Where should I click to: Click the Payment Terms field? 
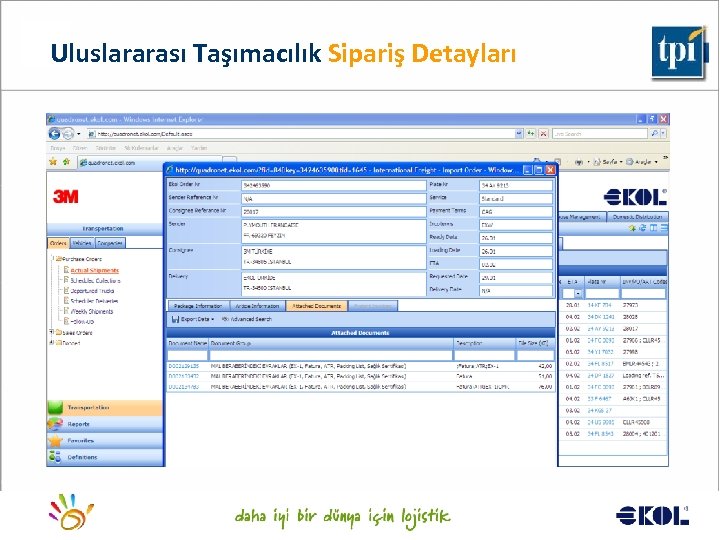tap(516, 212)
